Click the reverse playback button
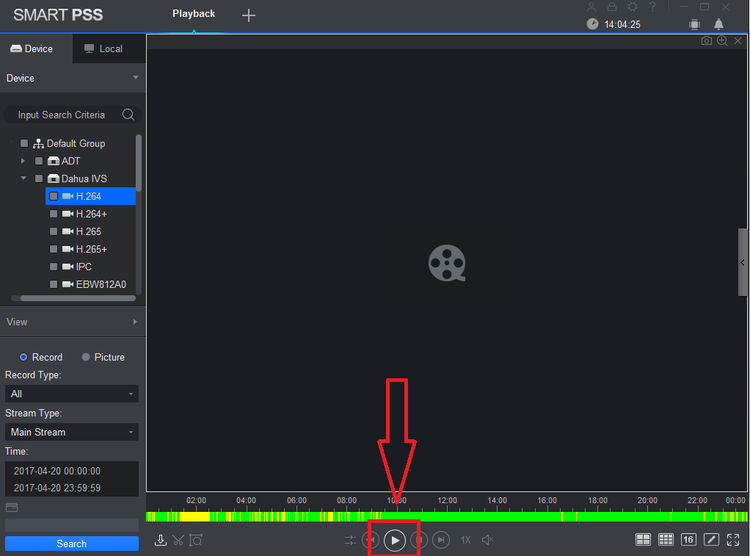Viewport: 750px width, 556px height. 371,540
